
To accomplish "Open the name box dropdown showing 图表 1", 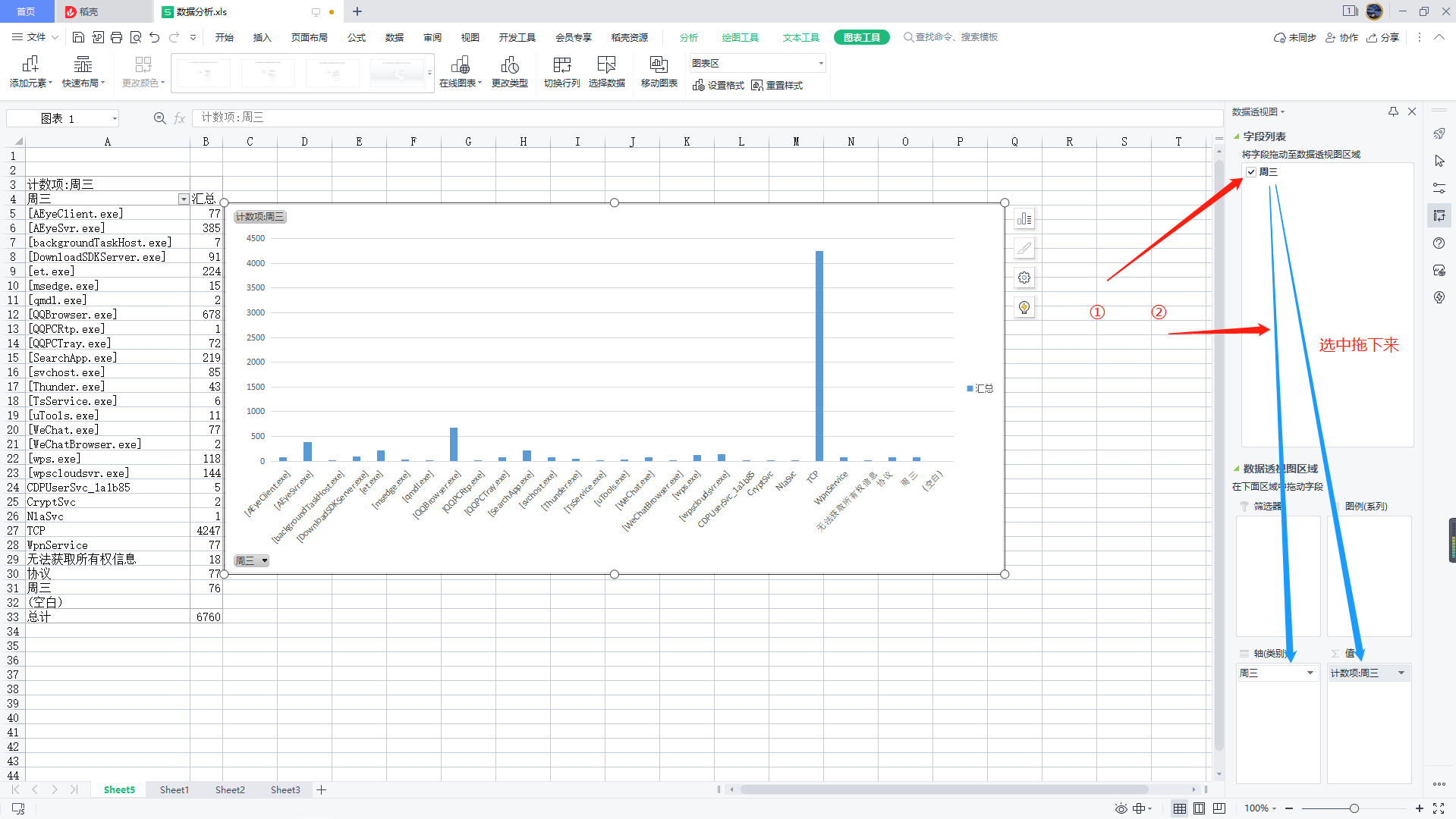I will (115, 118).
